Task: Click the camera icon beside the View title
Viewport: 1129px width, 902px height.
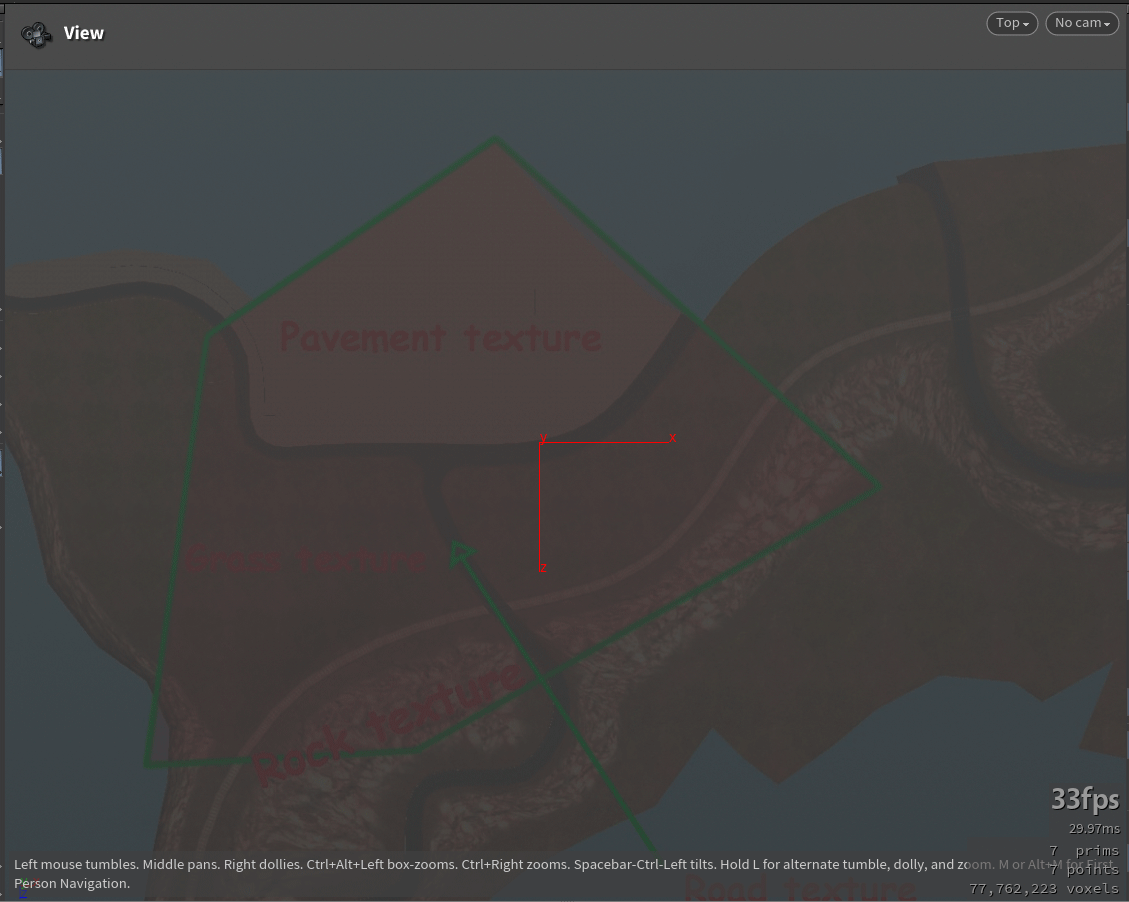Action: click(x=36, y=33)
